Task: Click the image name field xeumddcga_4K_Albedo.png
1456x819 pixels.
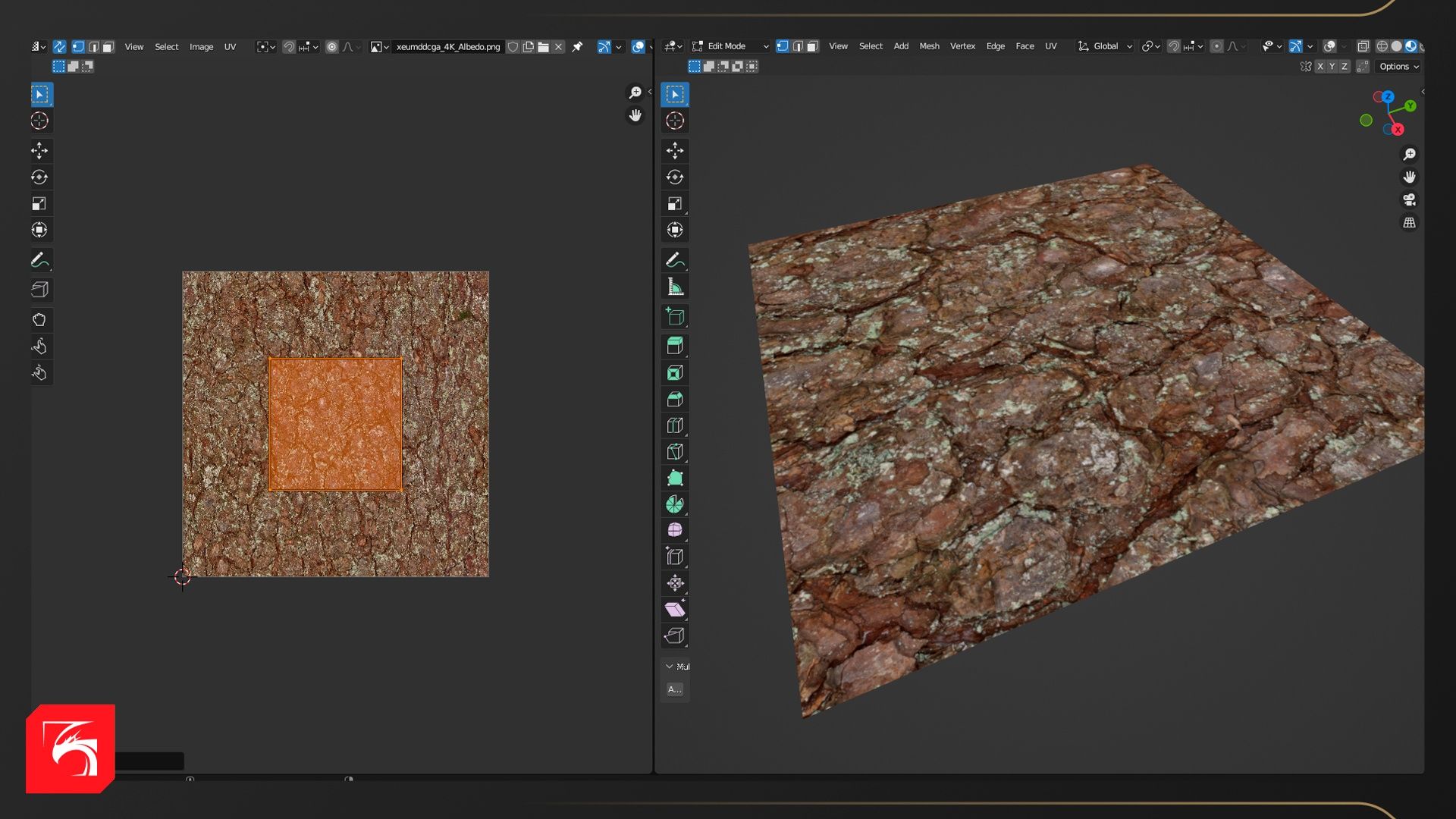Action: point(447,47)
